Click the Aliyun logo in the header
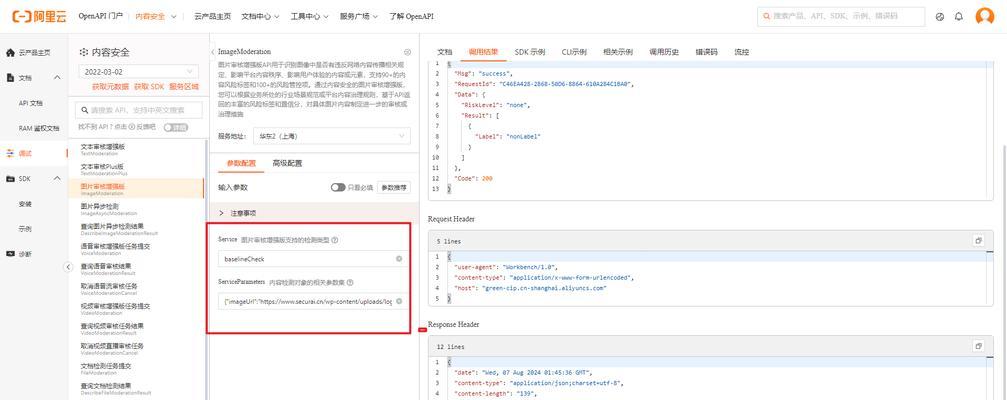This screenshot has height=400, width=1007. click(x=39, y=16)
